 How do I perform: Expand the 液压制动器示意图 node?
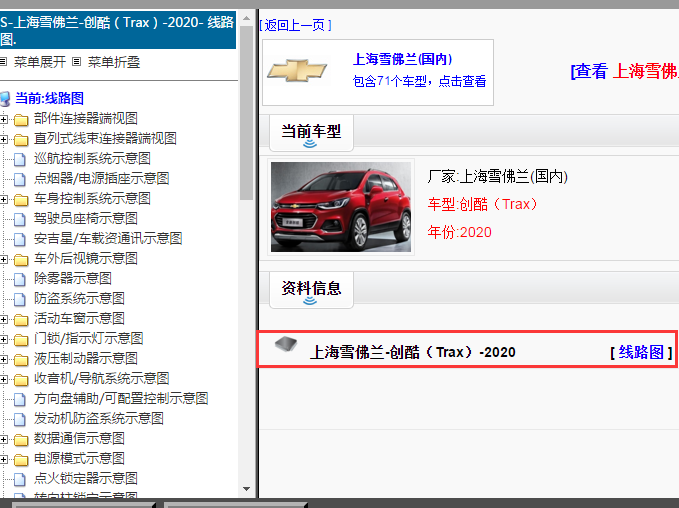3,359
